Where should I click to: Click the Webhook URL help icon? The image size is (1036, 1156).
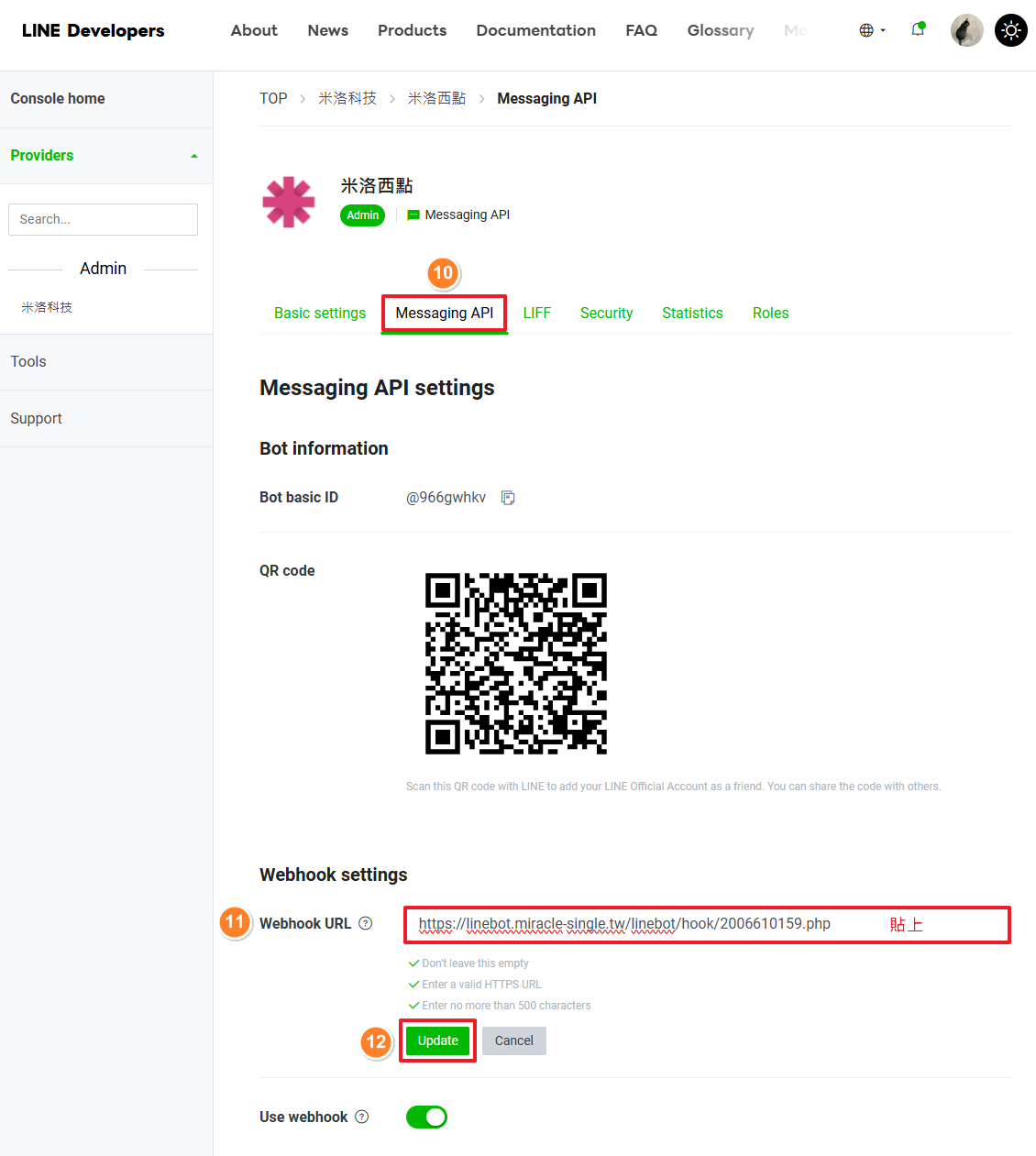pyautogui.click(x=366, y=923)
